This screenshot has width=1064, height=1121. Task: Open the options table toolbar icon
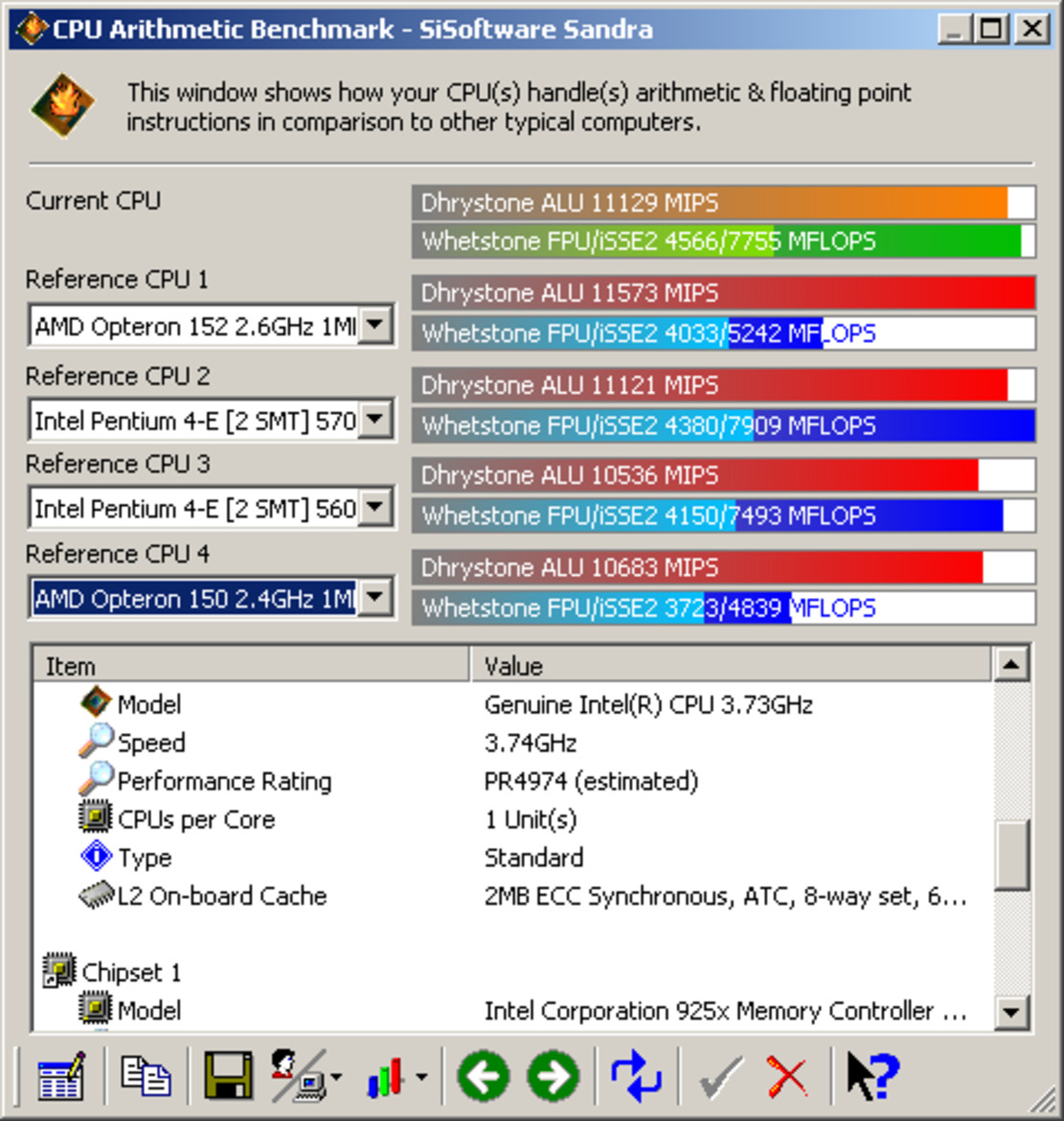coord(61,1075)
